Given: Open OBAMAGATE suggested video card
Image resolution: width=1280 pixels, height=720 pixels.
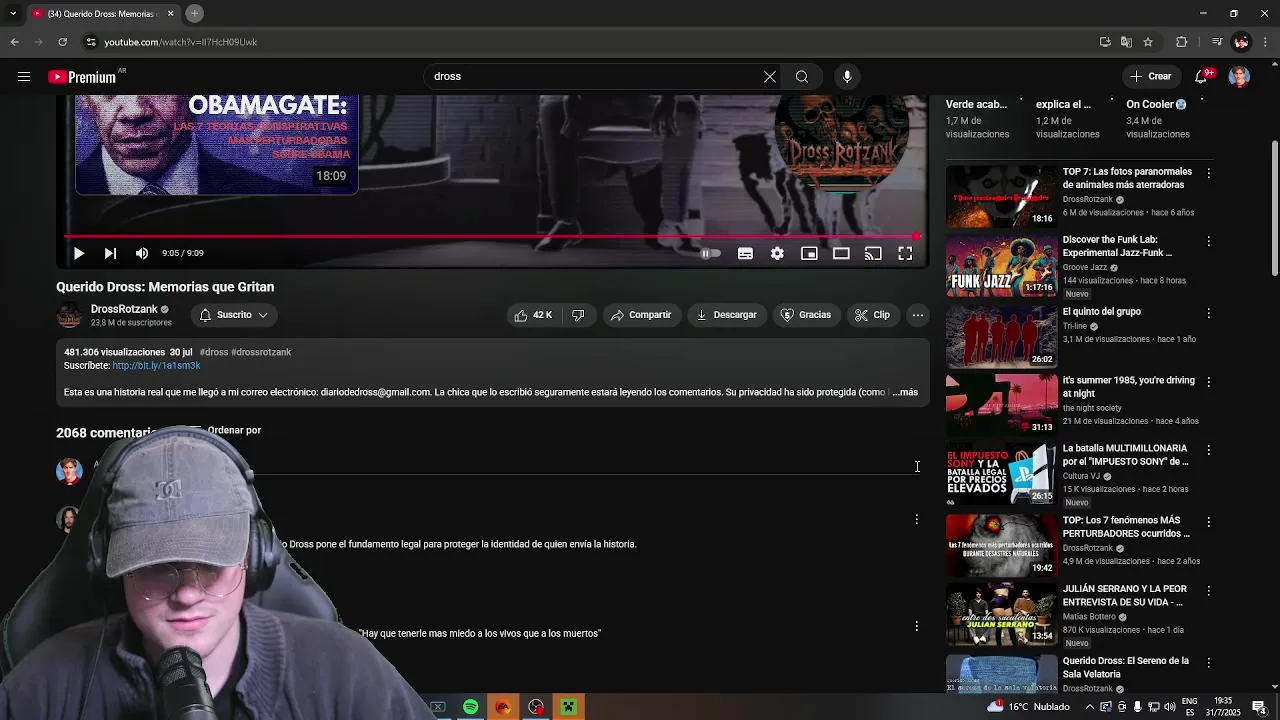Looking at the screenshot, I should 217,144.
